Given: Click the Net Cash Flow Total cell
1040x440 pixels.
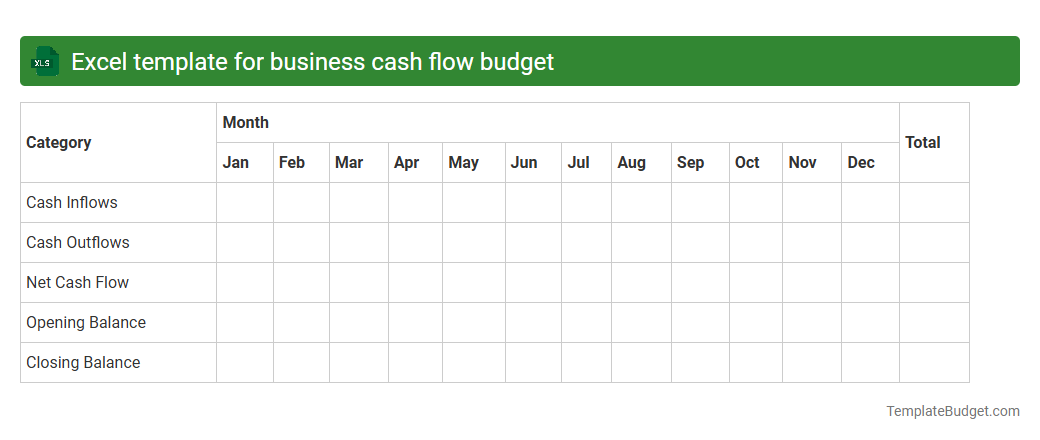Looking at the screenshot, I should [935, 283].
